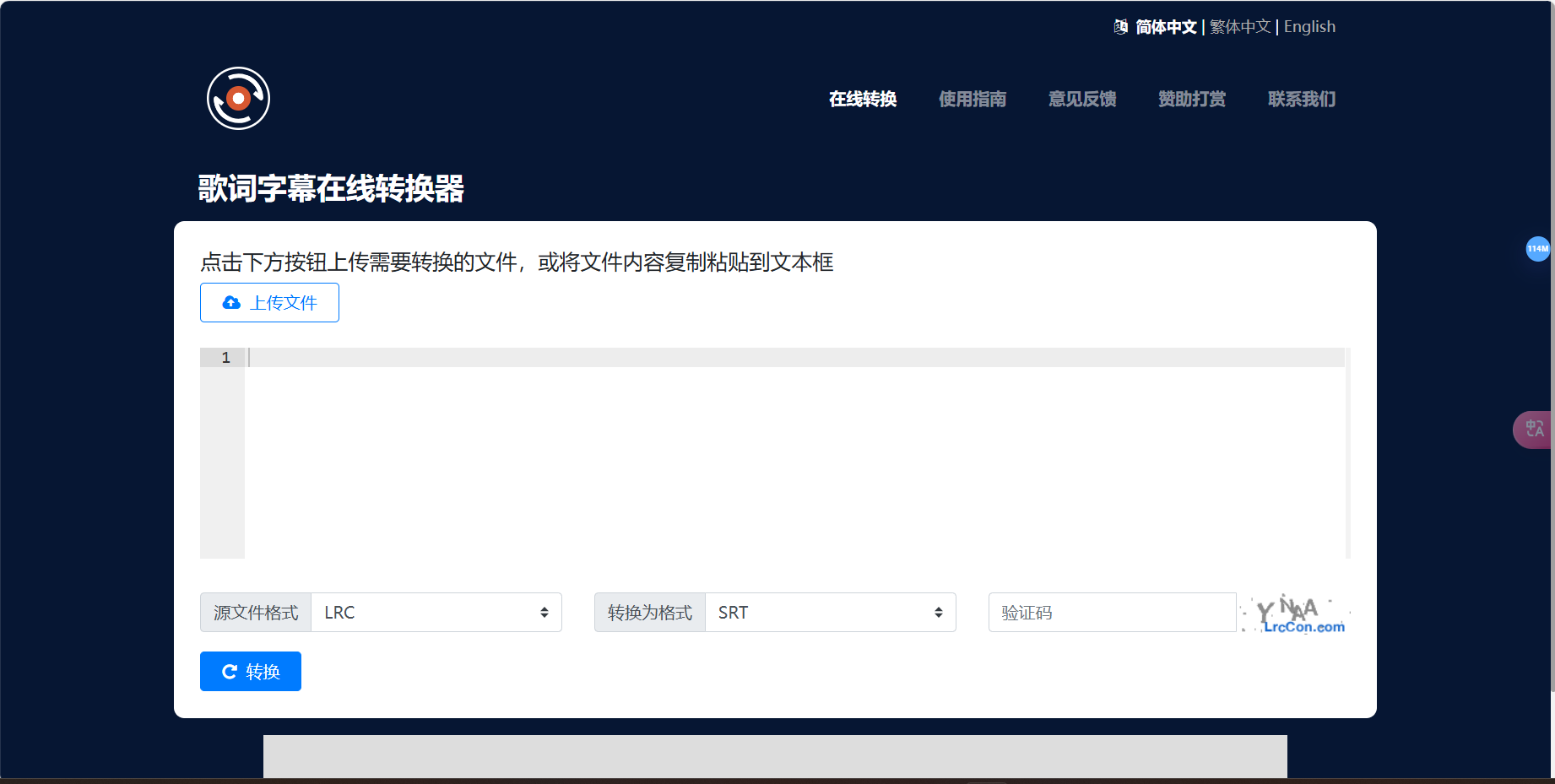Go to 意见反馈 feedback section
This screenshot has height=784, width=1555.
click(x=1082, y=99)
